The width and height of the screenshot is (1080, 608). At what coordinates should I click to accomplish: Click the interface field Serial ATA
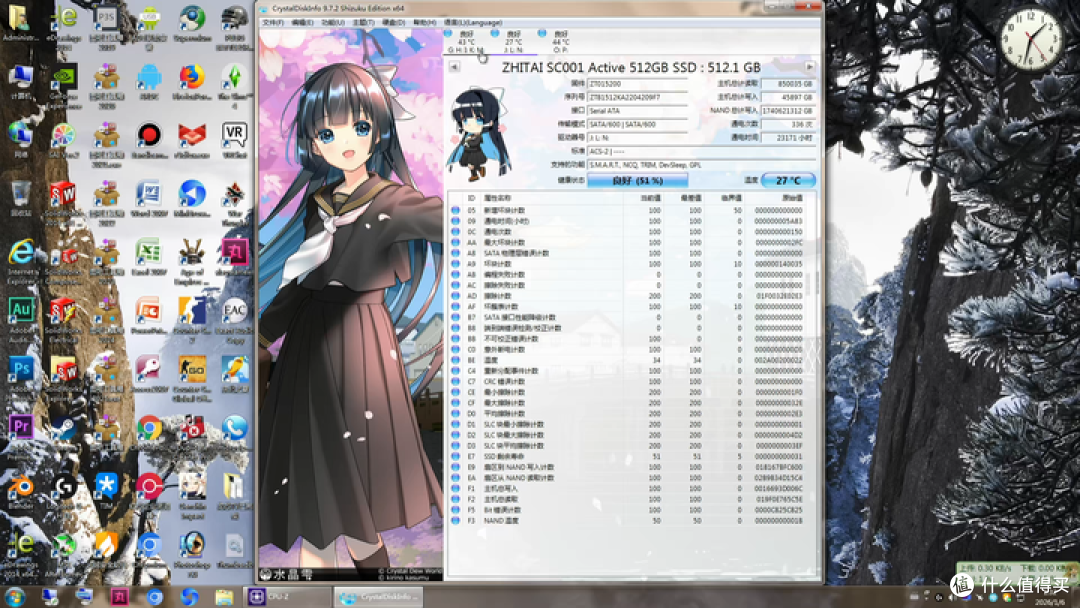637,111
